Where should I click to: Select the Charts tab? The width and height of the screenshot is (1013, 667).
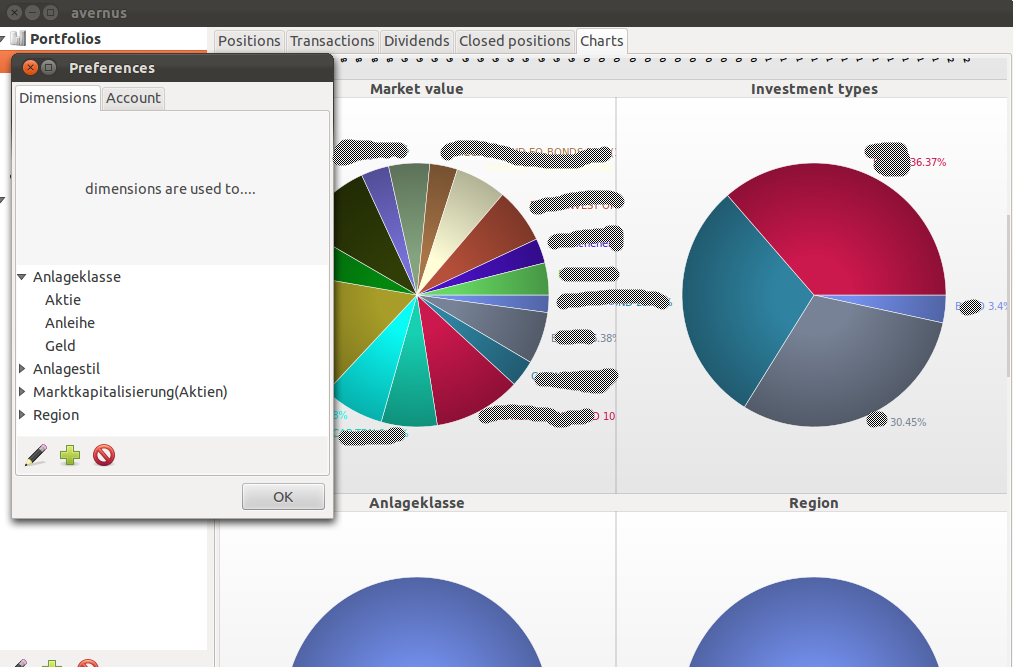pyautogui.click(x=601, y=41)
